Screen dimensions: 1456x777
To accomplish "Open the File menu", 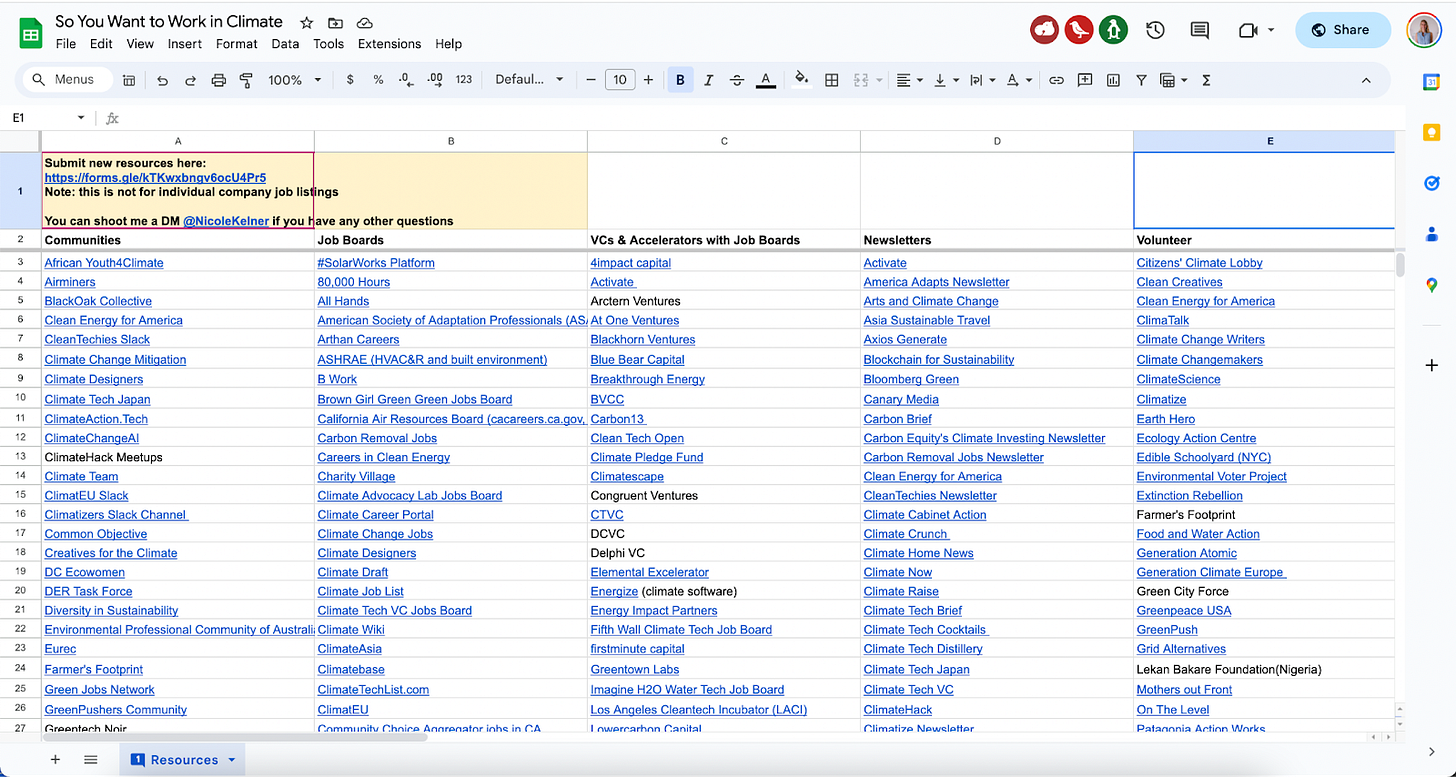I will click(x=66, y=44).
